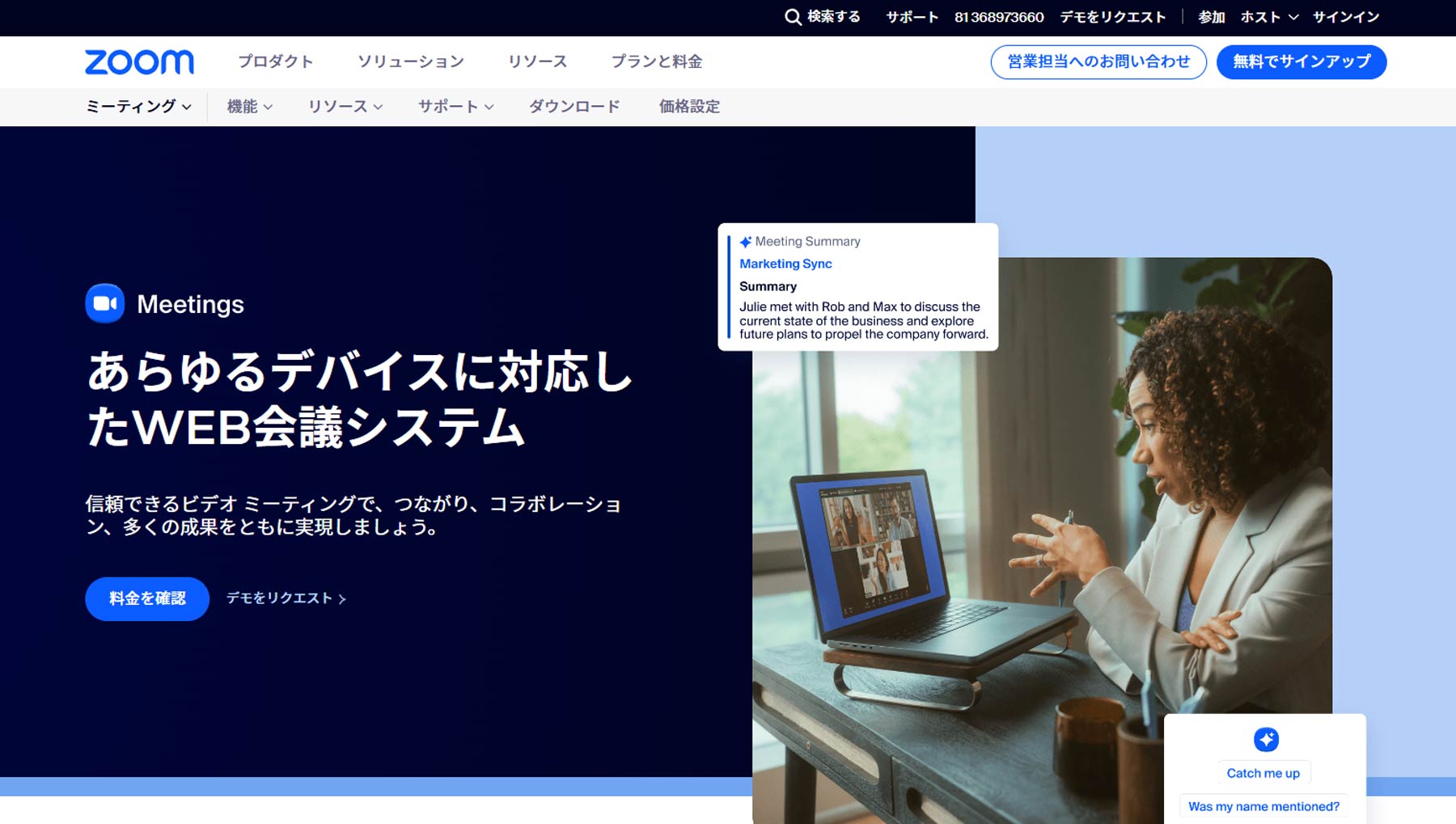The image size is (1456, 824).
Task: Open the プロダクト menu
Action: [276, 61]
